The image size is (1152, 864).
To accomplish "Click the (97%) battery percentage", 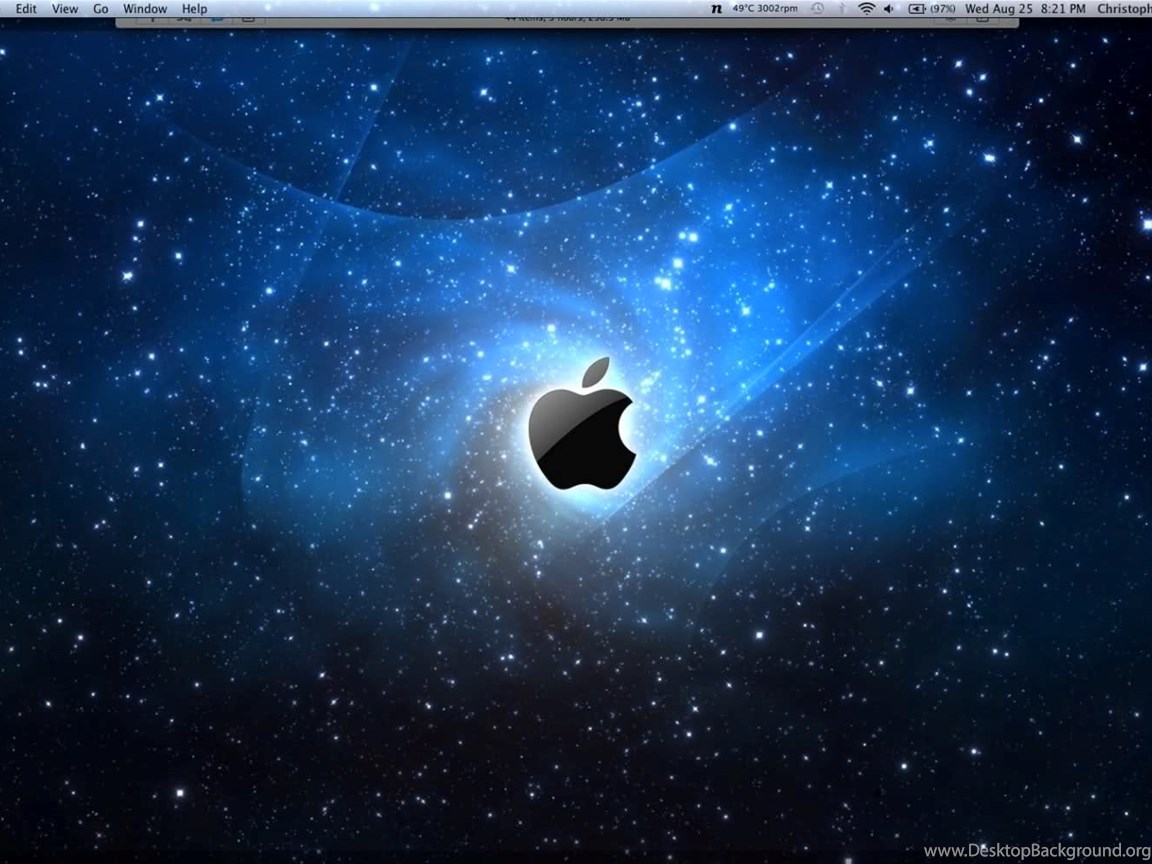I will [943, 9].
